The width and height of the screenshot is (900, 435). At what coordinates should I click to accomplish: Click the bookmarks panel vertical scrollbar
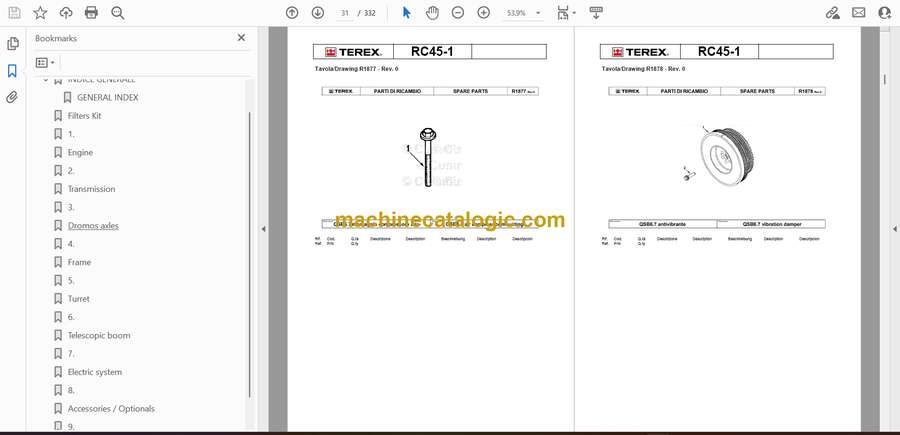click(x=249, y=254)
